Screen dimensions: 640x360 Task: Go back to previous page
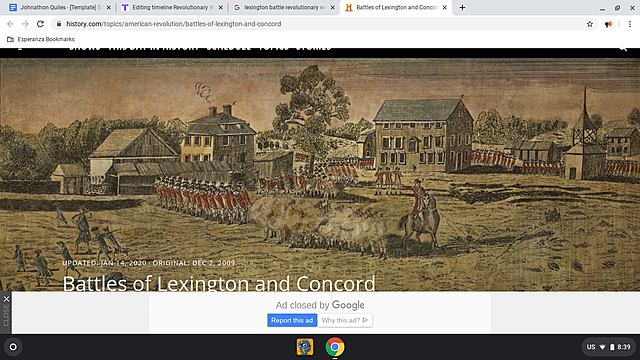pos(10,24)
